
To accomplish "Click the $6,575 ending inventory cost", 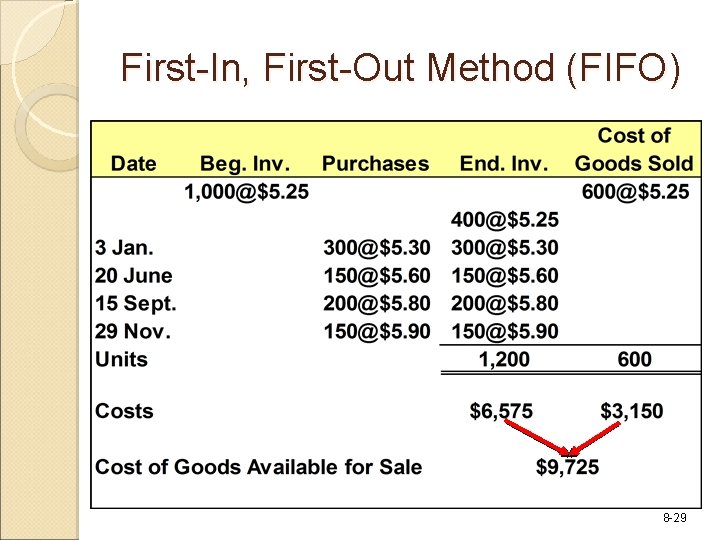I will click(x=501, y=411).
